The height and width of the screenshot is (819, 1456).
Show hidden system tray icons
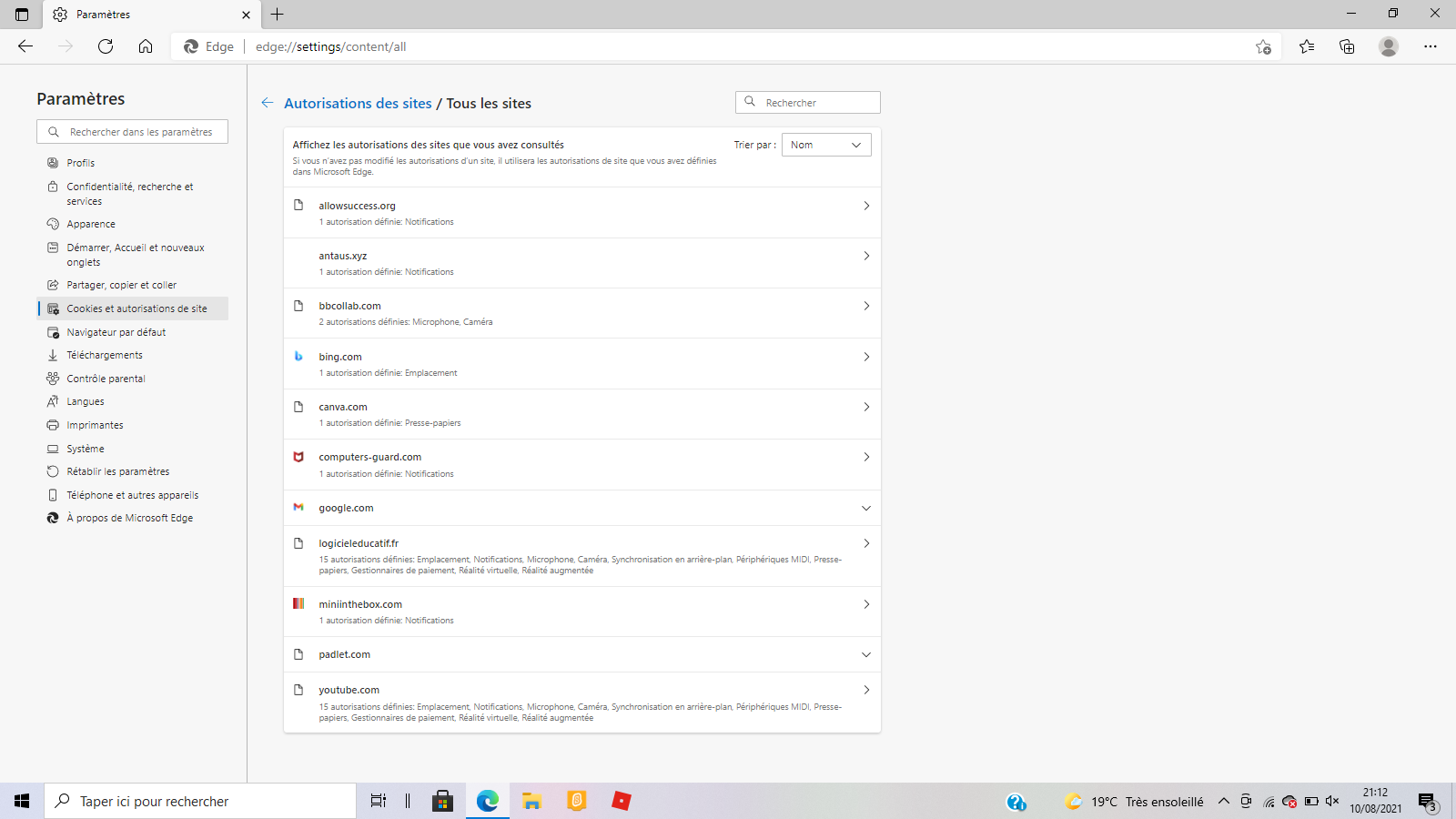pos(1224,801)
